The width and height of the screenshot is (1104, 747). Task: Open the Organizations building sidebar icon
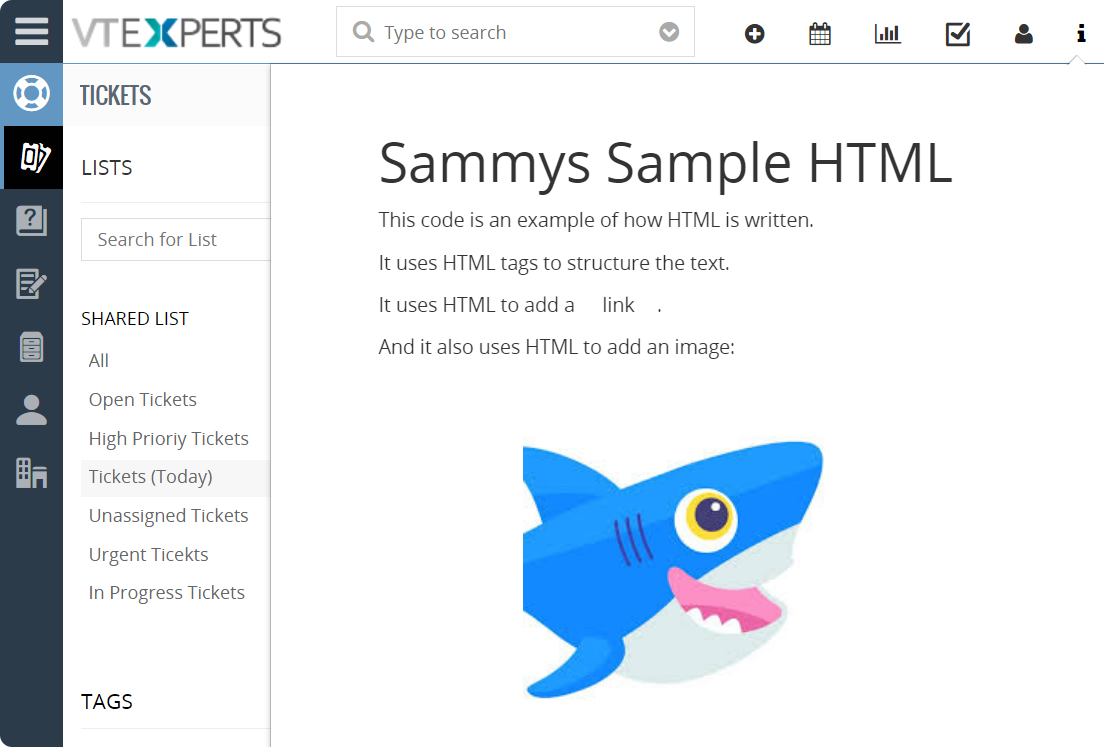[x=32, y=472]
